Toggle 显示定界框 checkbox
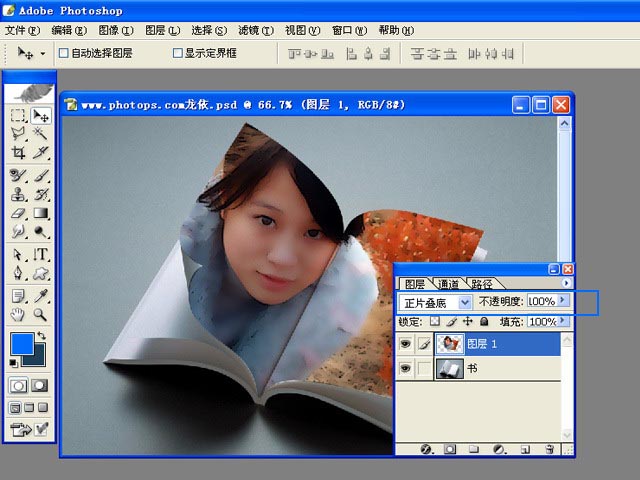The width and height of the screenshot is (640, 480). pyautogui.click(x=178, y=53)
